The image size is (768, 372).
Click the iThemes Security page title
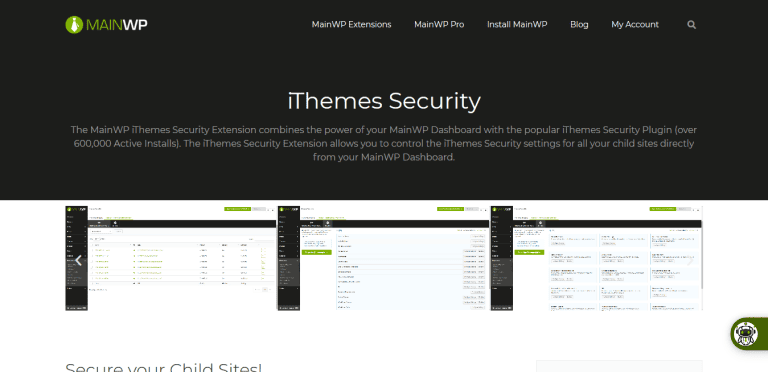(384, 101)
